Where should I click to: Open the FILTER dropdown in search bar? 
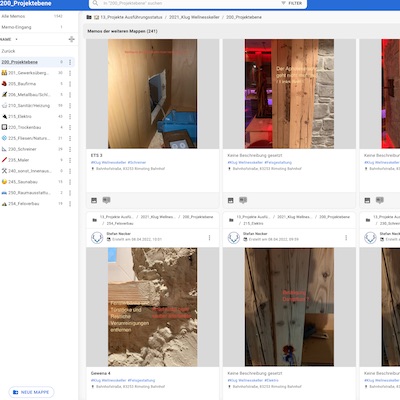292,3
